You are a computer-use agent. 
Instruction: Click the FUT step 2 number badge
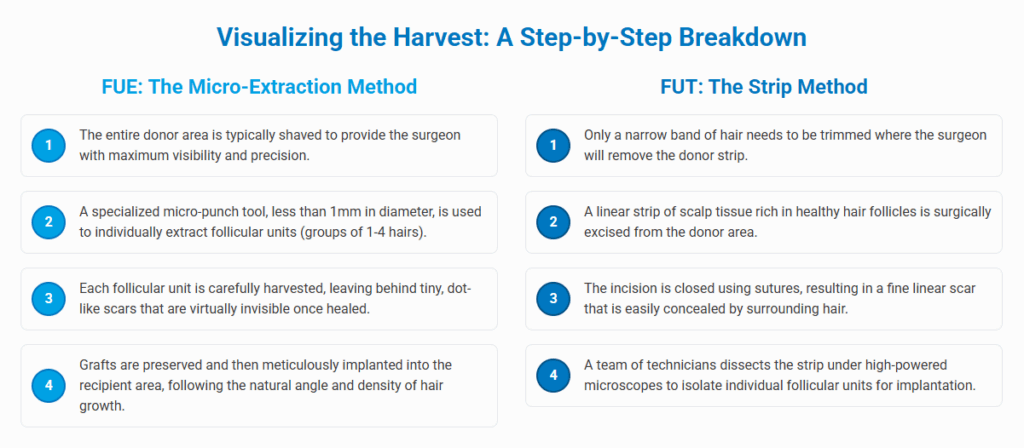[x=552, y=222]
